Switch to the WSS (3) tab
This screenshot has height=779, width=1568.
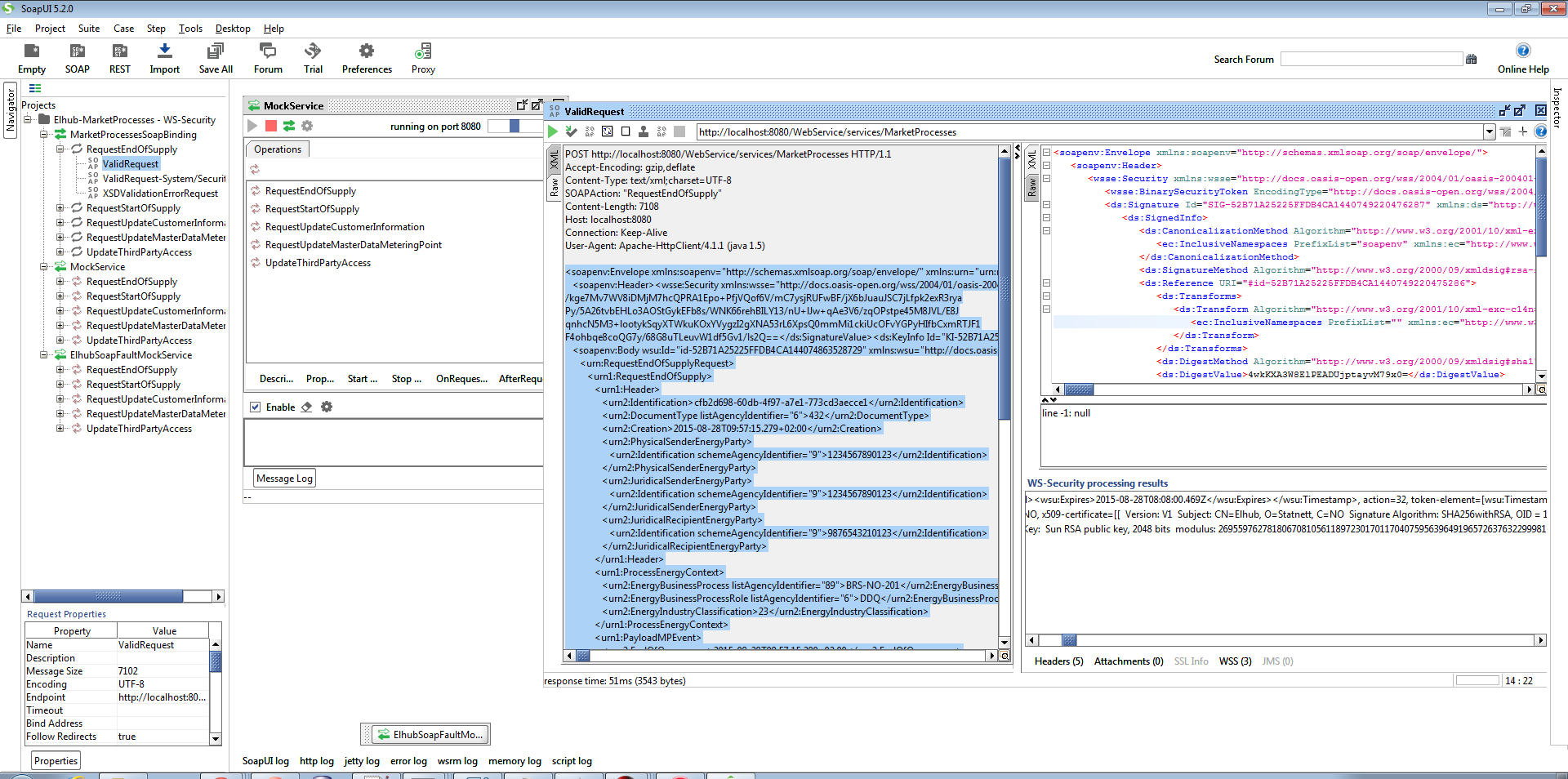point(1235,661)
